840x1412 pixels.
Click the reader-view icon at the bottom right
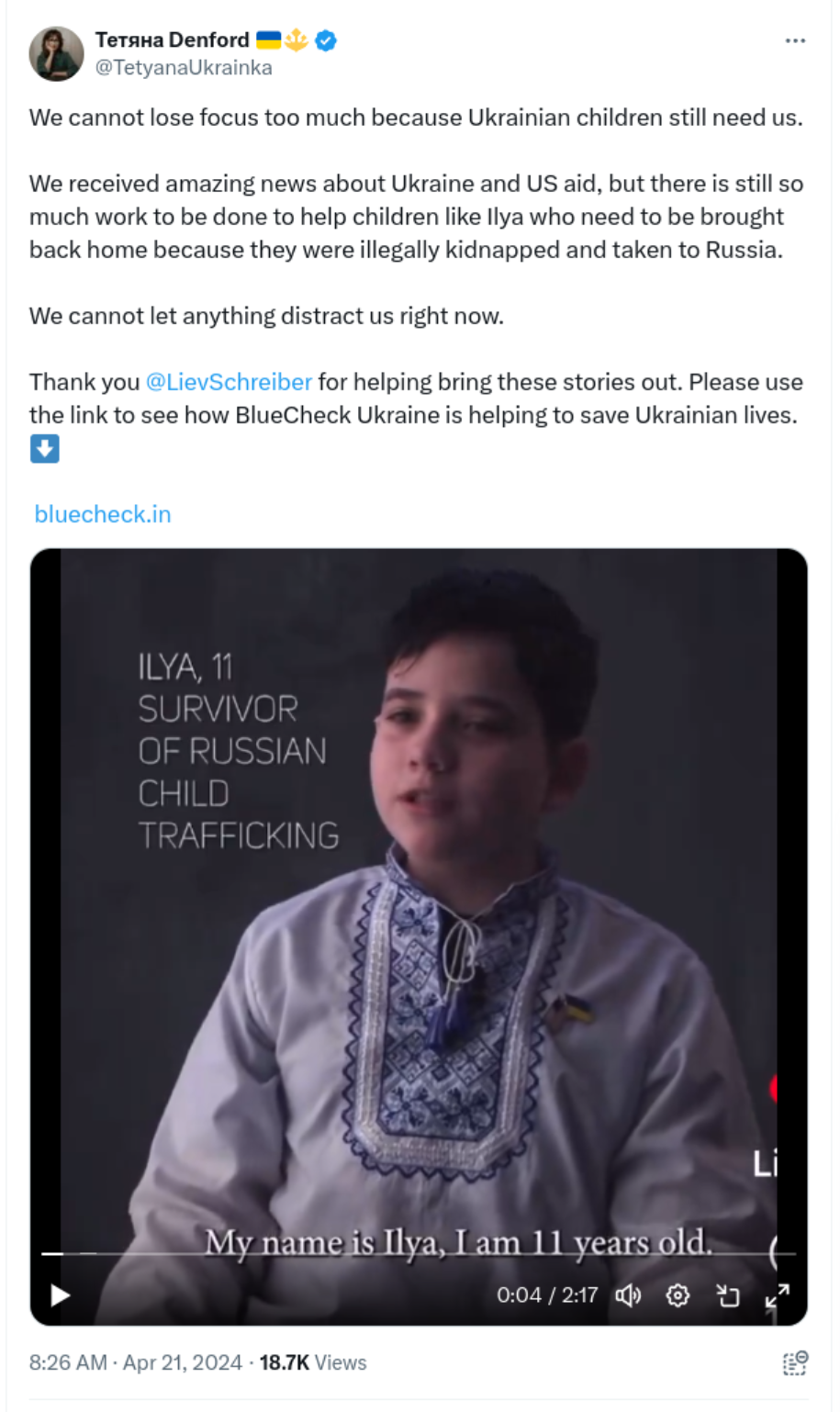click(795, 1362)
